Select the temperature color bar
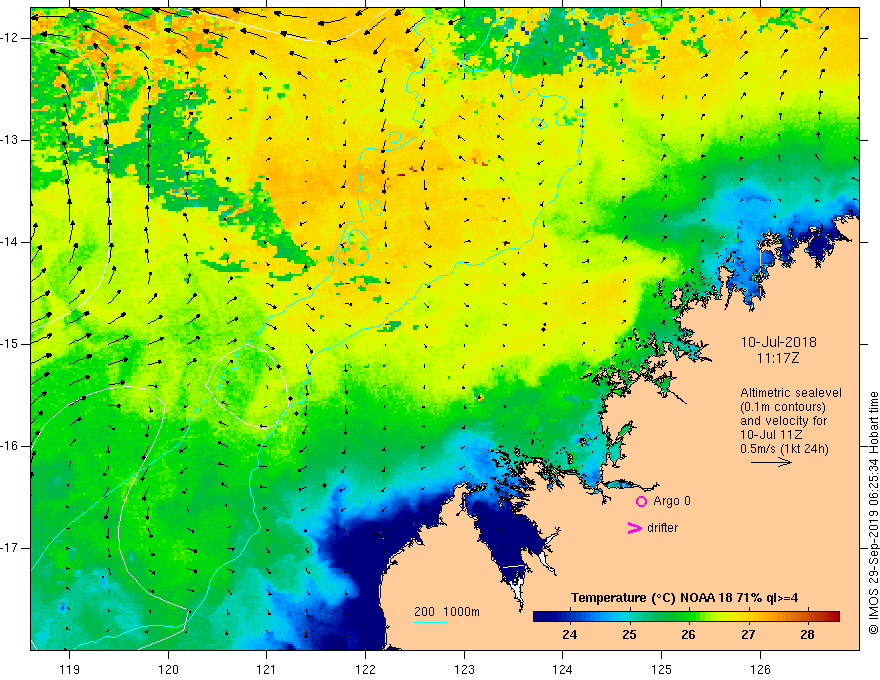Screen dimensions: 880x680 point(686,616)
